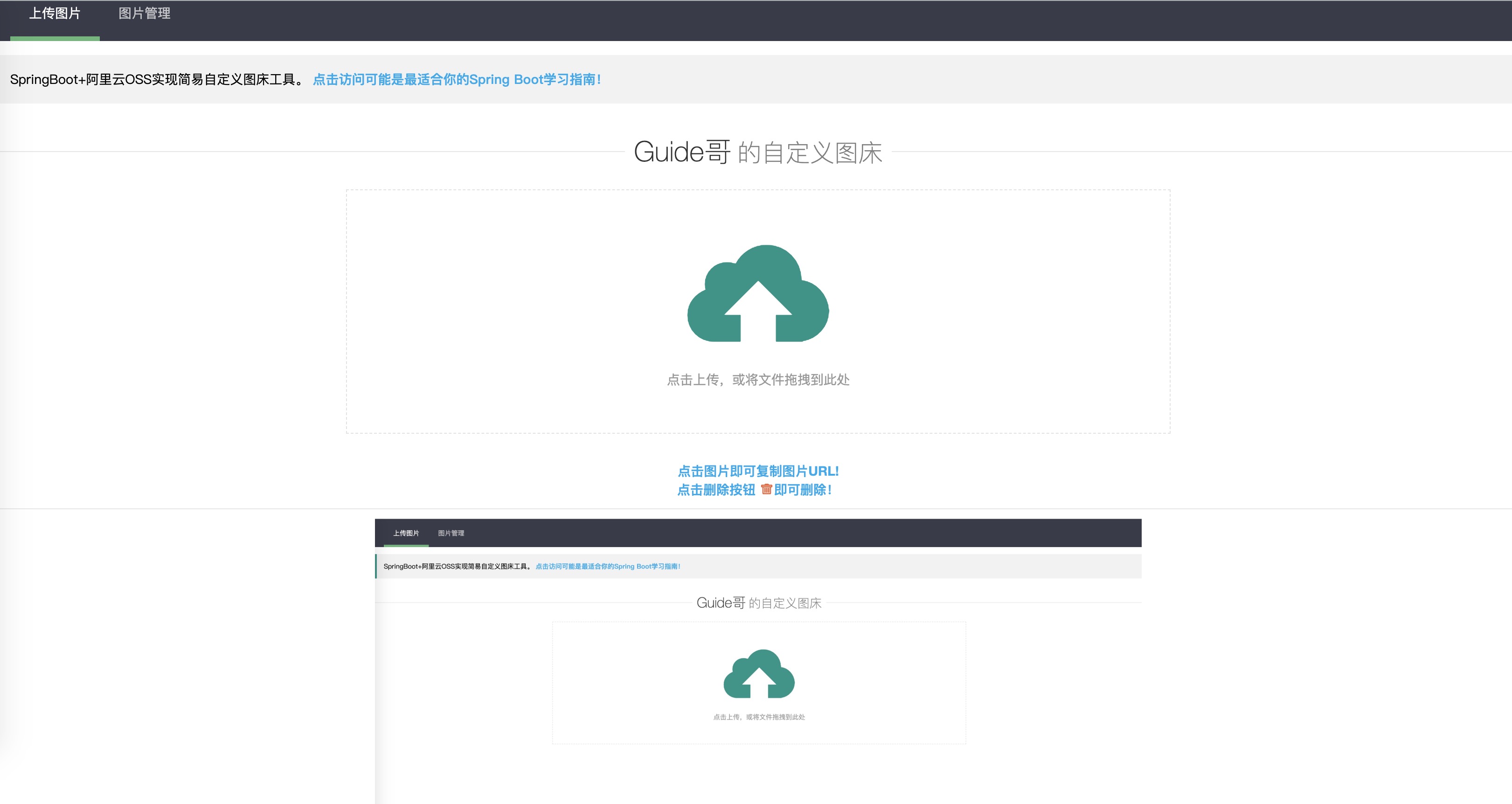Click the 点击上传，或将文件拖拽到此处 text
Image resolution: width=1512 pixels, height=804 pixels.
(x=758, y=380)
